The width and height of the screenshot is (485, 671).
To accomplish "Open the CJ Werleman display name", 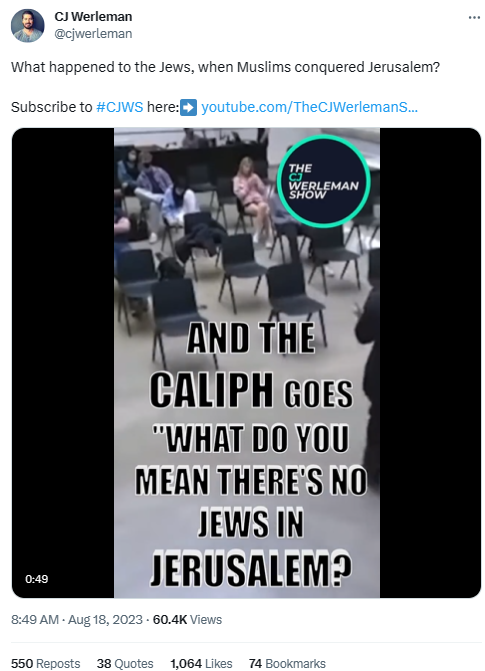I will click(93, 17).
